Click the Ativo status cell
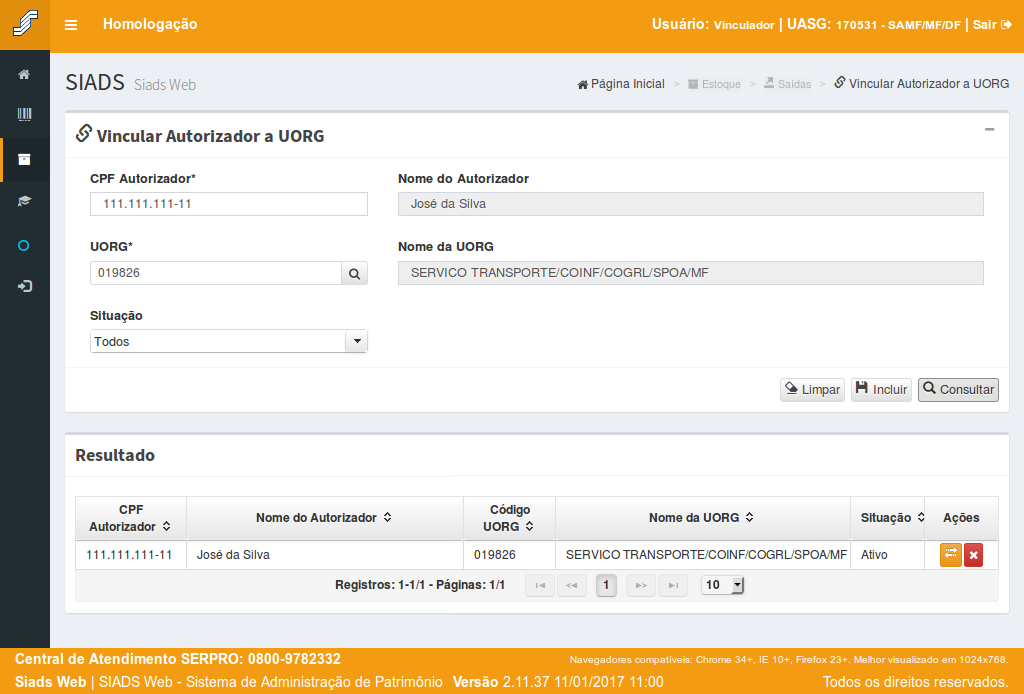Image resolution: width=1024 pixels, height=694 pixels. pyautogui.click(x=888, y=555)
